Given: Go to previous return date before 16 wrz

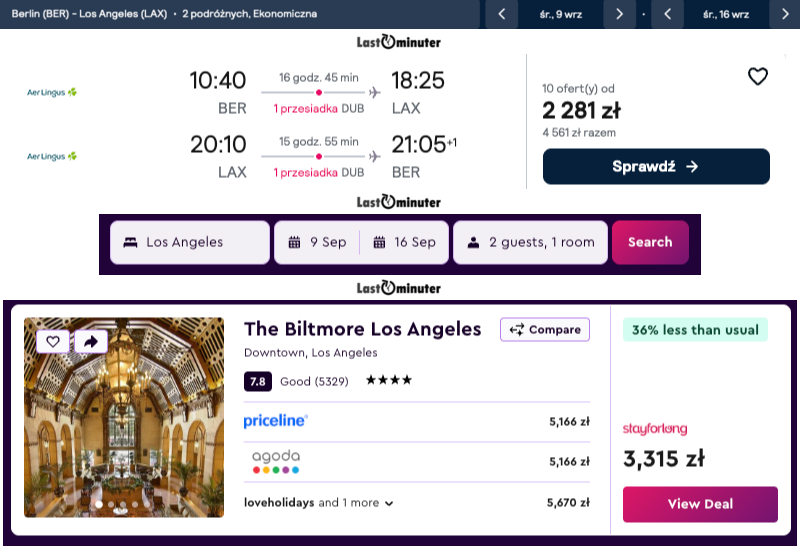Looking at the screenshot, I should point(667,14).
